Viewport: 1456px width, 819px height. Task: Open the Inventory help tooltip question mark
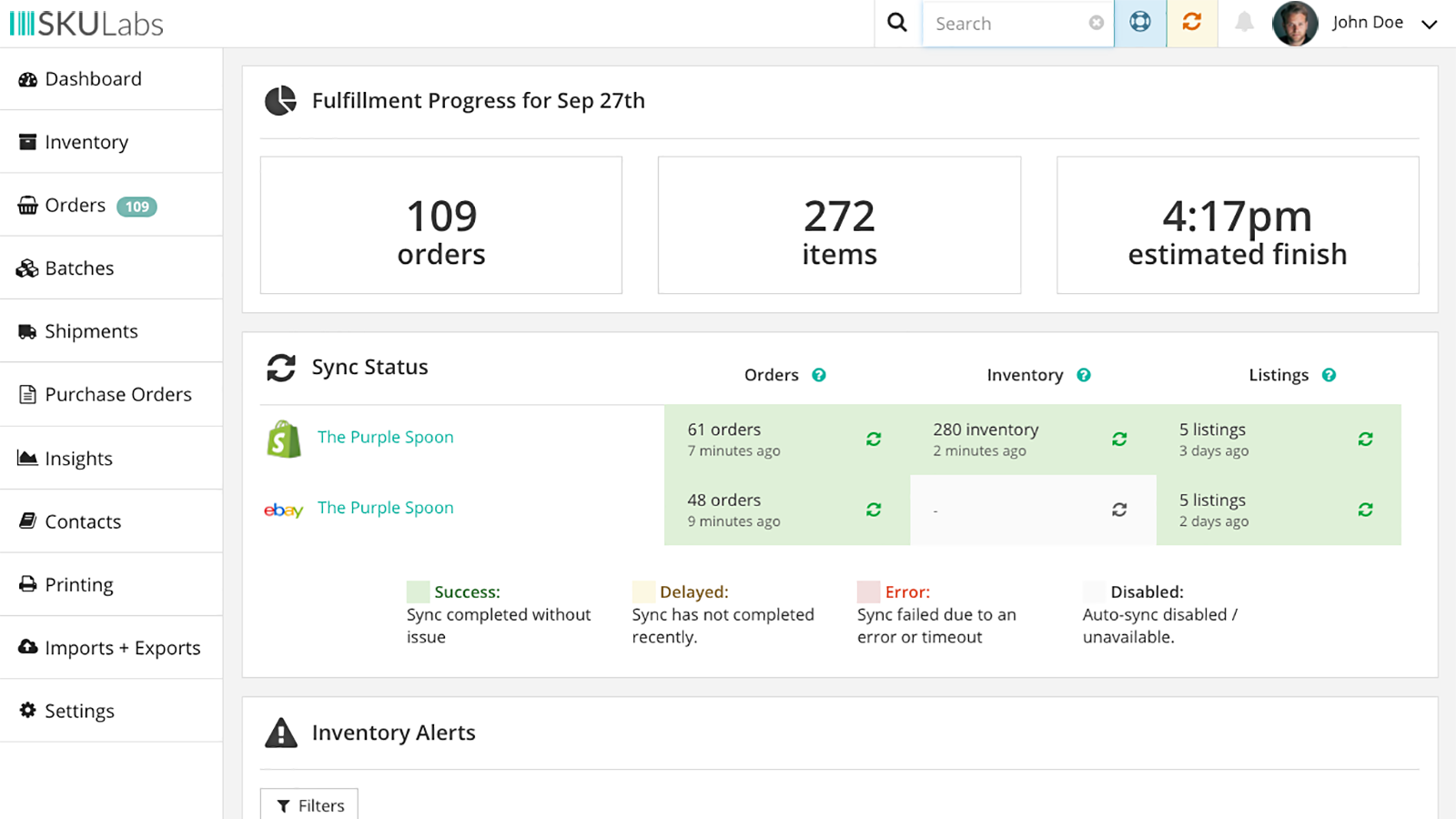tap(1084, 374)
